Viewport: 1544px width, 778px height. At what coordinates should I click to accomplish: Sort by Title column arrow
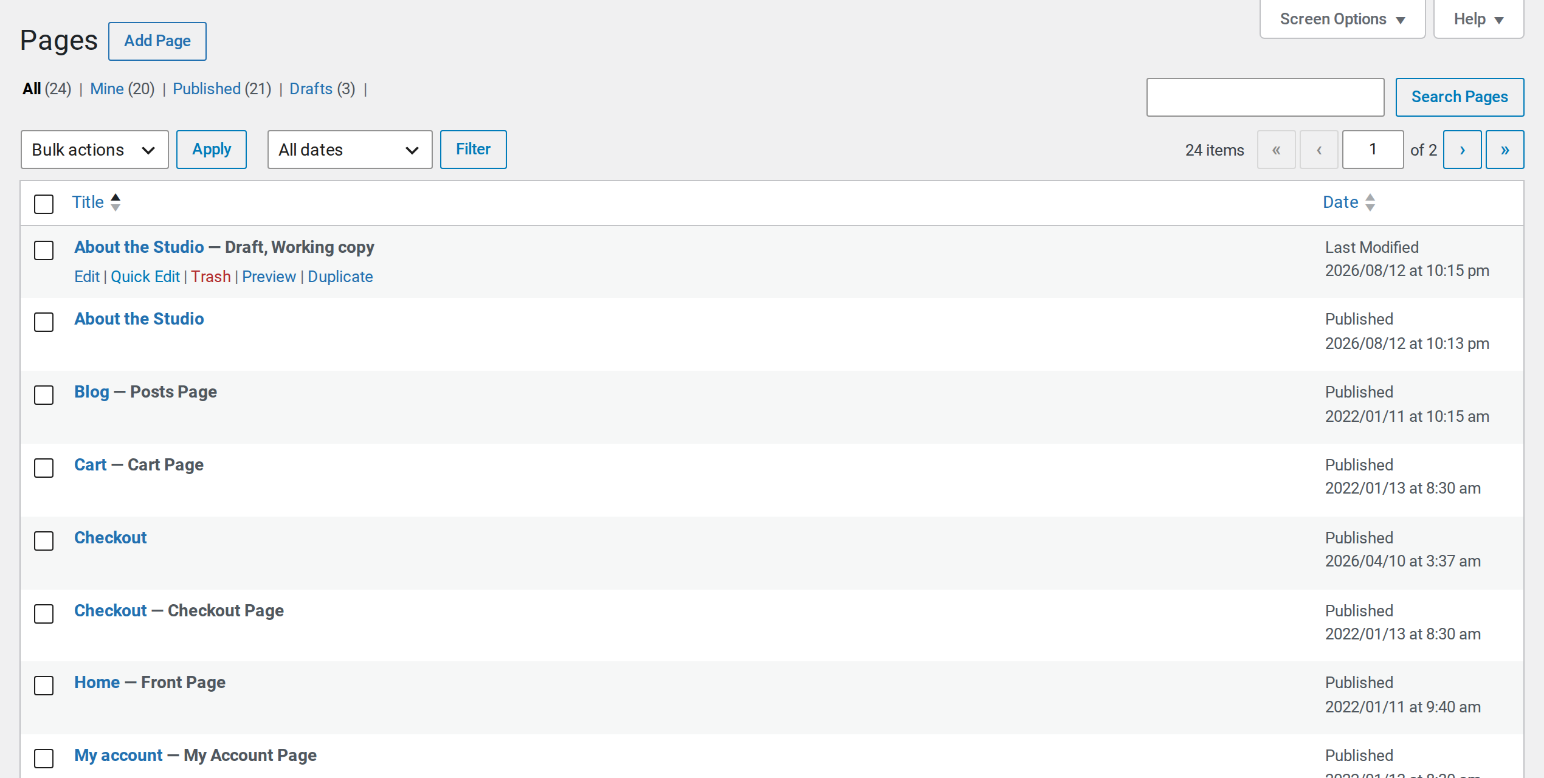(x=116, y=202)
